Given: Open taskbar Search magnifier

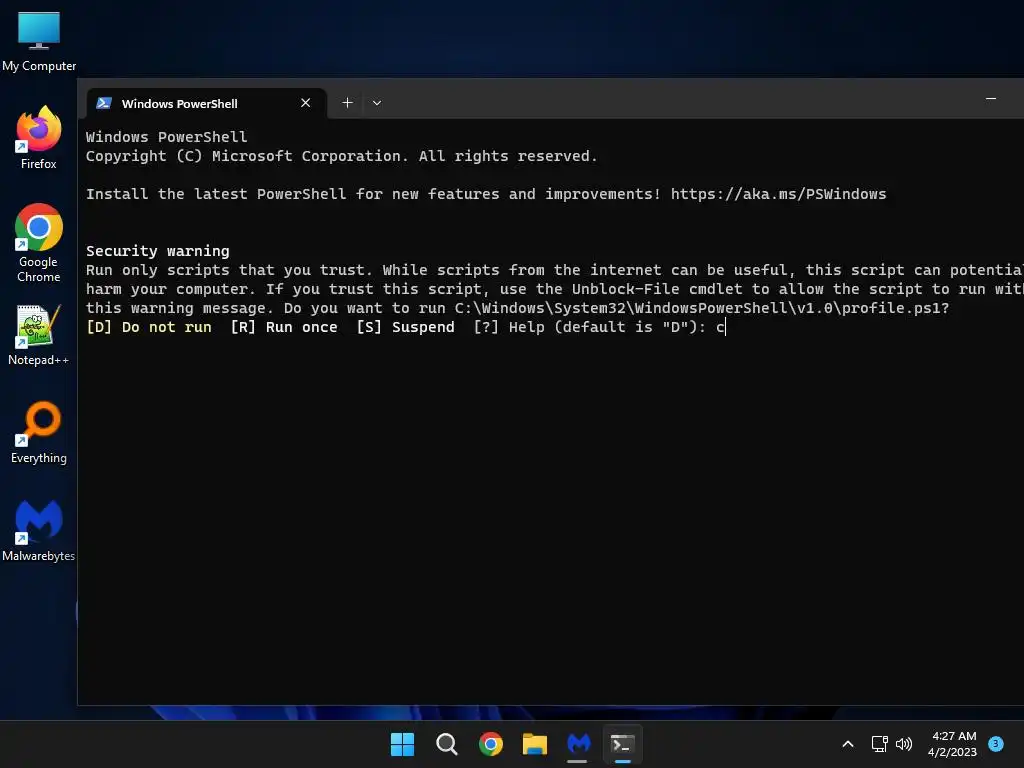Looking at the screenshot, I should click(x=447, y=744).
